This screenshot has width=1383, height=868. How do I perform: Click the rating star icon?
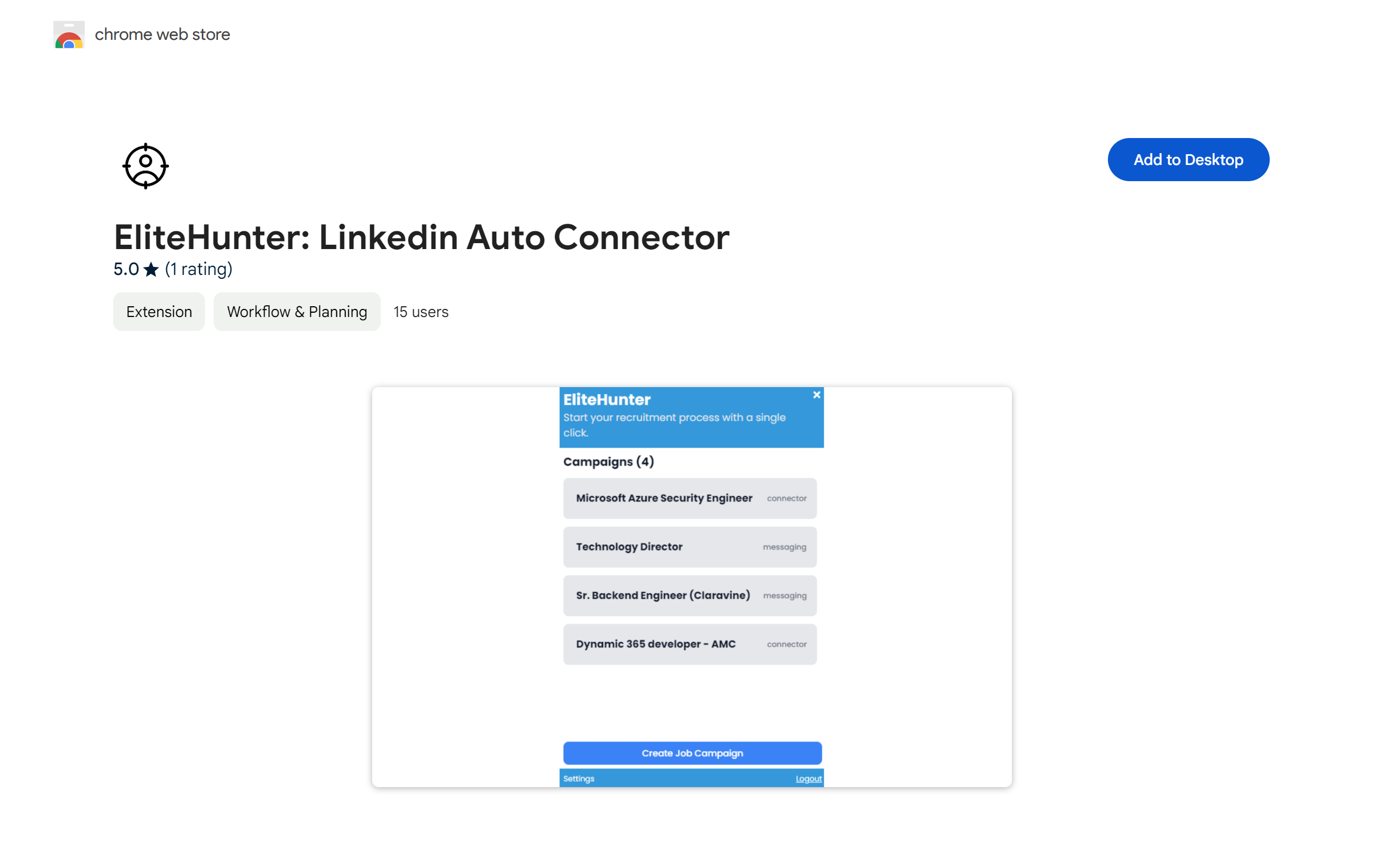(x=151, y=269)
